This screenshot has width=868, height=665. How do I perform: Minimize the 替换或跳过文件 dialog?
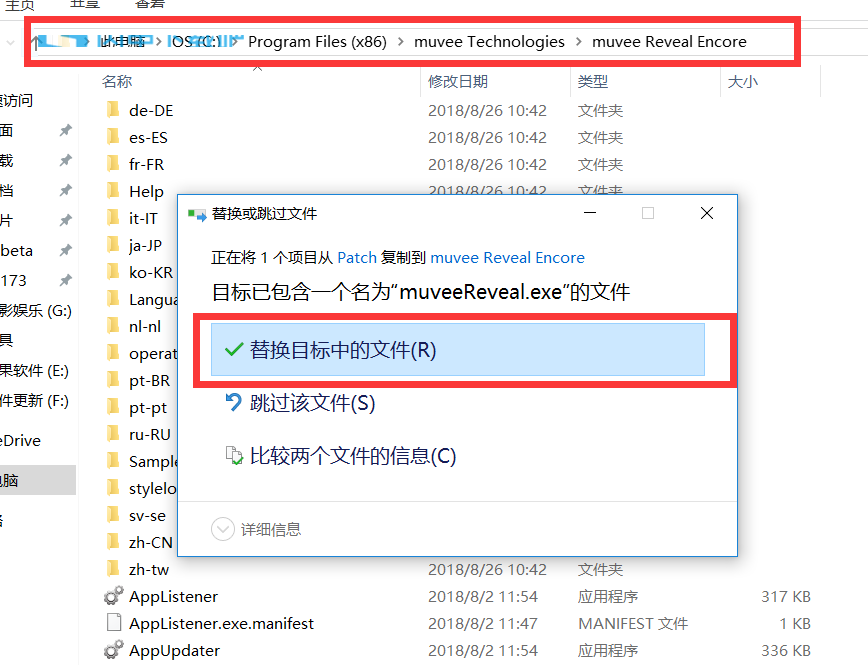[590, 213]
